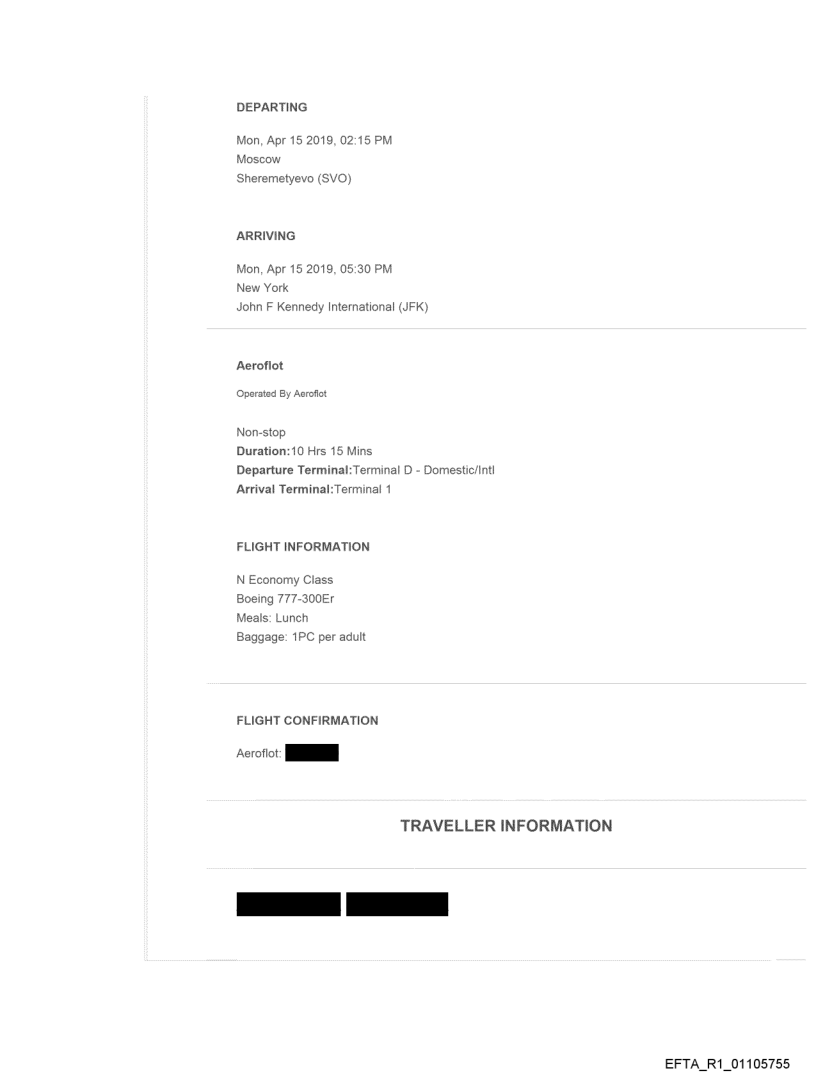Click the ARRIVING section heading

tap(266, 237)
